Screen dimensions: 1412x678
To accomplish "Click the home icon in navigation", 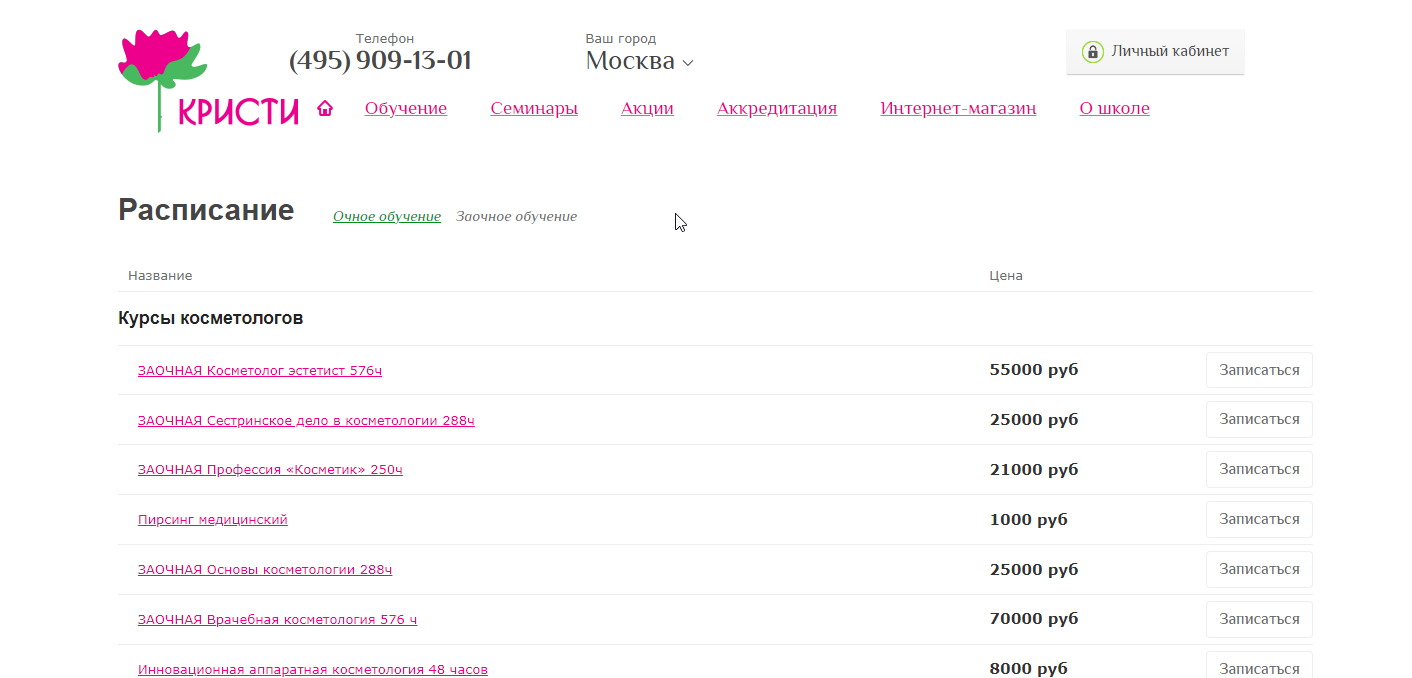I will pyautogui.click(x=324, y=109).
